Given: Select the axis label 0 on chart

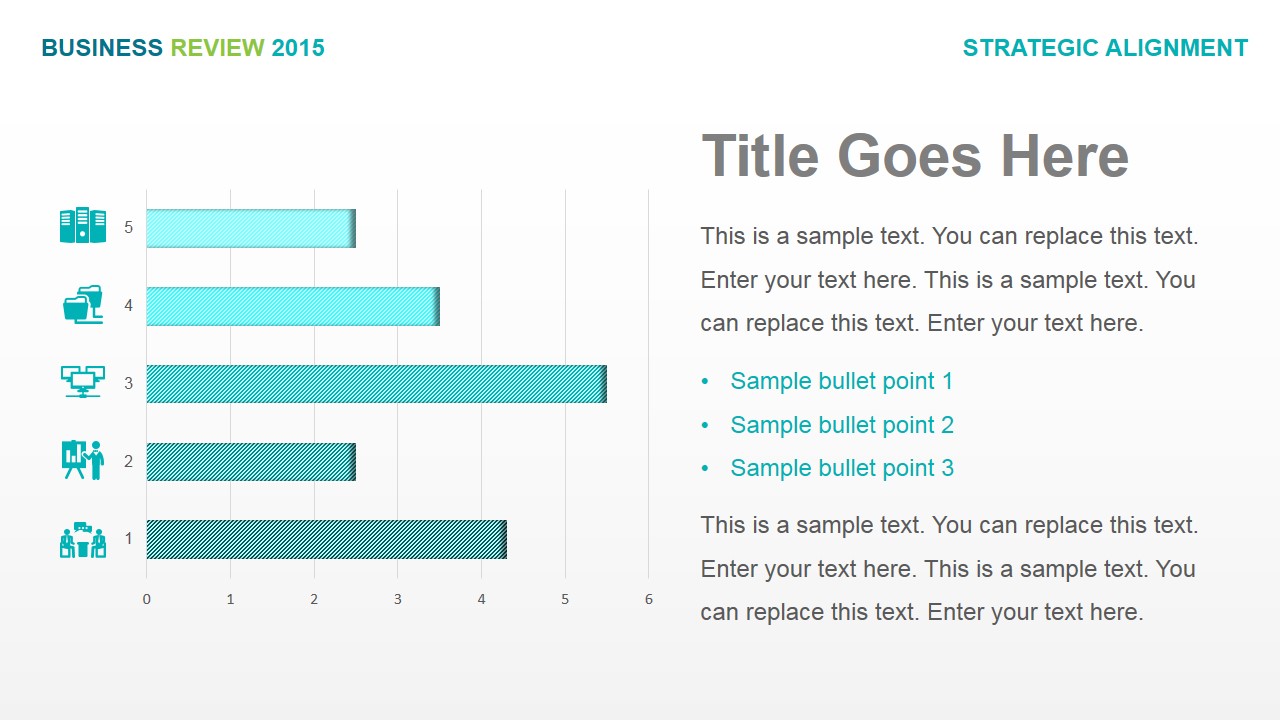Looking at the screenshot, I should [147, 599].
